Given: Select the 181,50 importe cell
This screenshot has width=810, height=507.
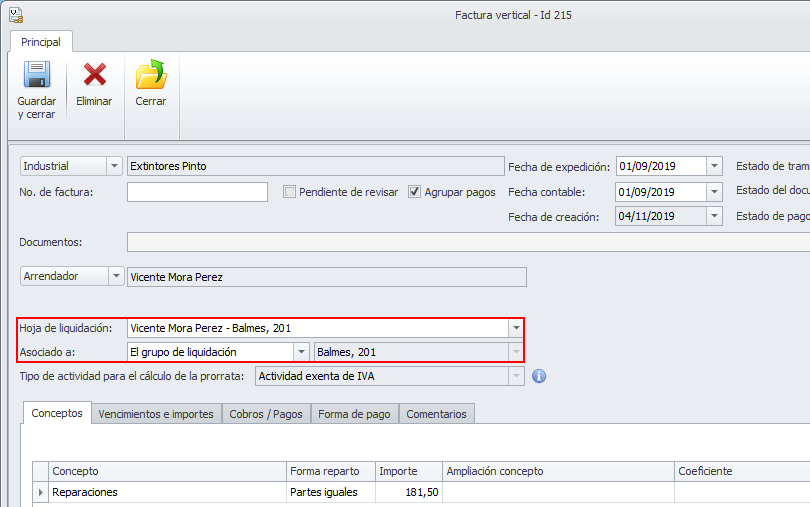Looking at the screenshot, I should click(x=409, y=492).
